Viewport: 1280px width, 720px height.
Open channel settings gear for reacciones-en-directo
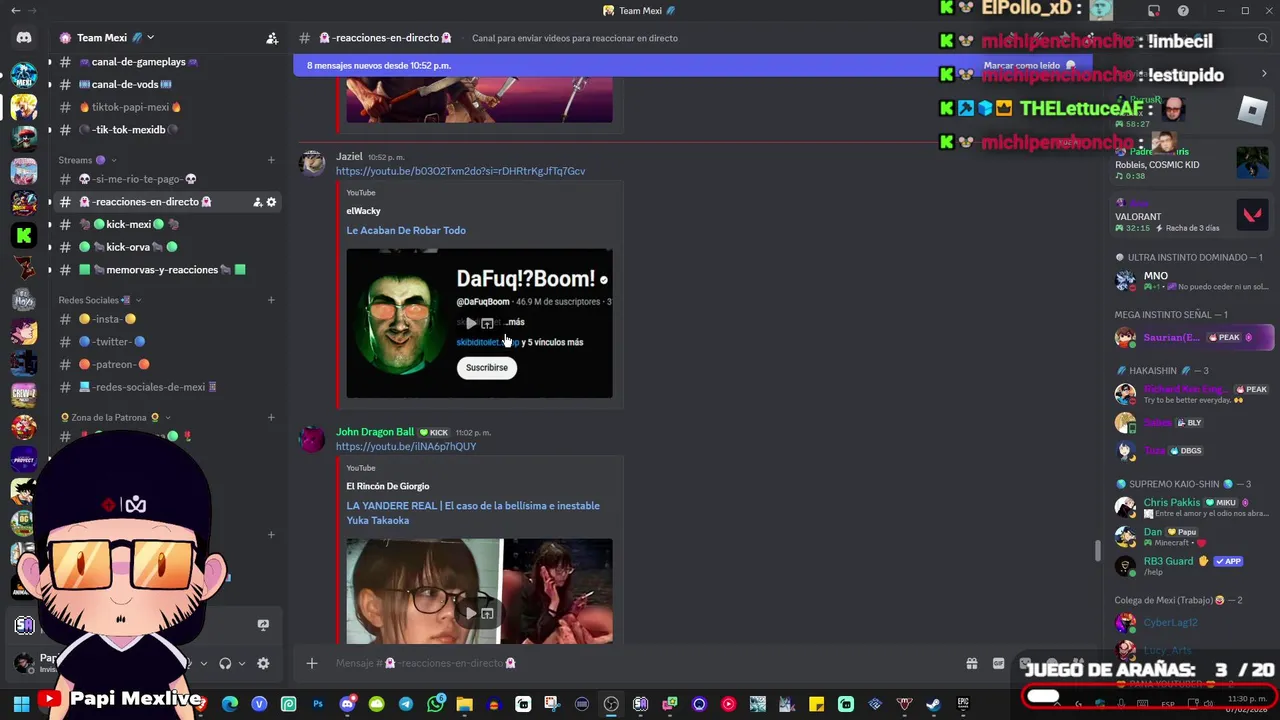[x=271, y=202]
